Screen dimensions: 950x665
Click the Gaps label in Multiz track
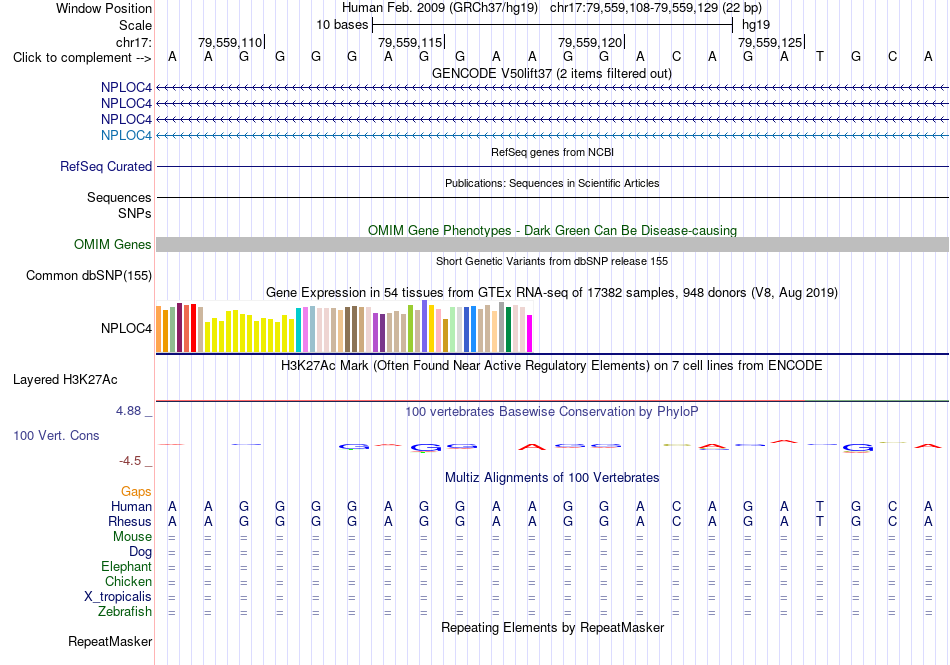[x=136, y=491]
